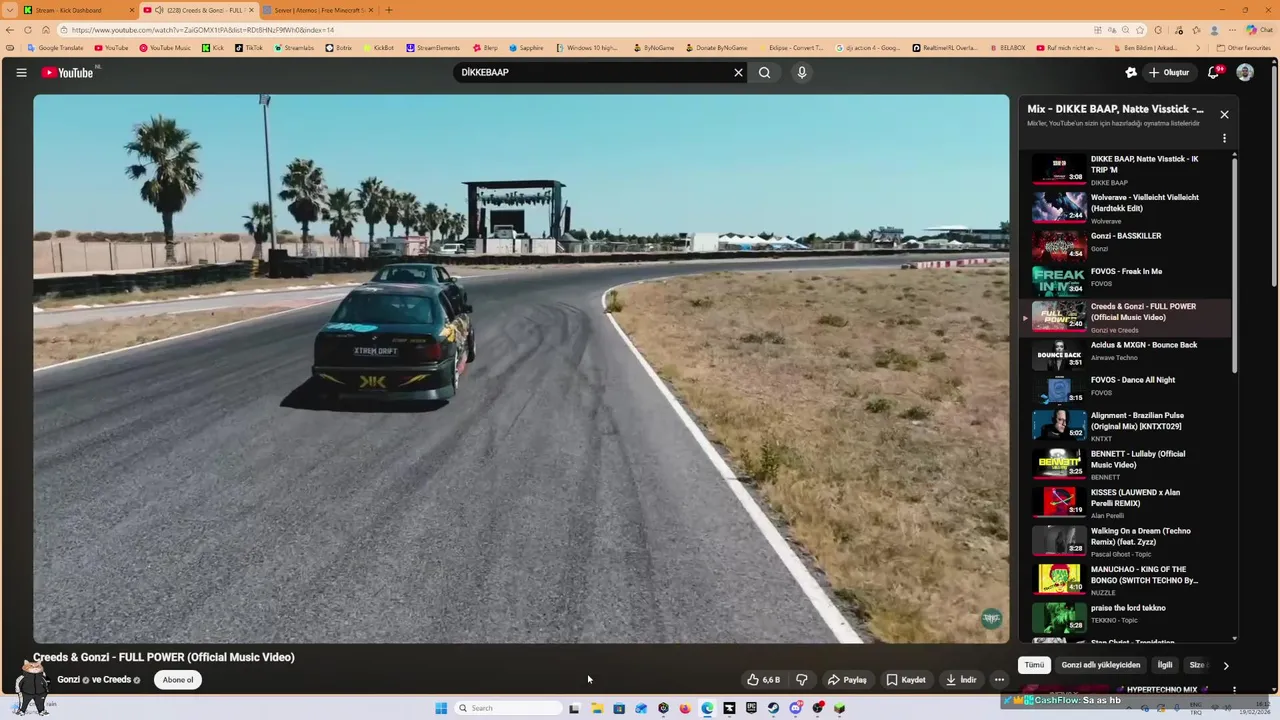Open the Streamlabs bookmark
The height and width of the screenshot is (720, 1280).
click(x=295, y=48)
